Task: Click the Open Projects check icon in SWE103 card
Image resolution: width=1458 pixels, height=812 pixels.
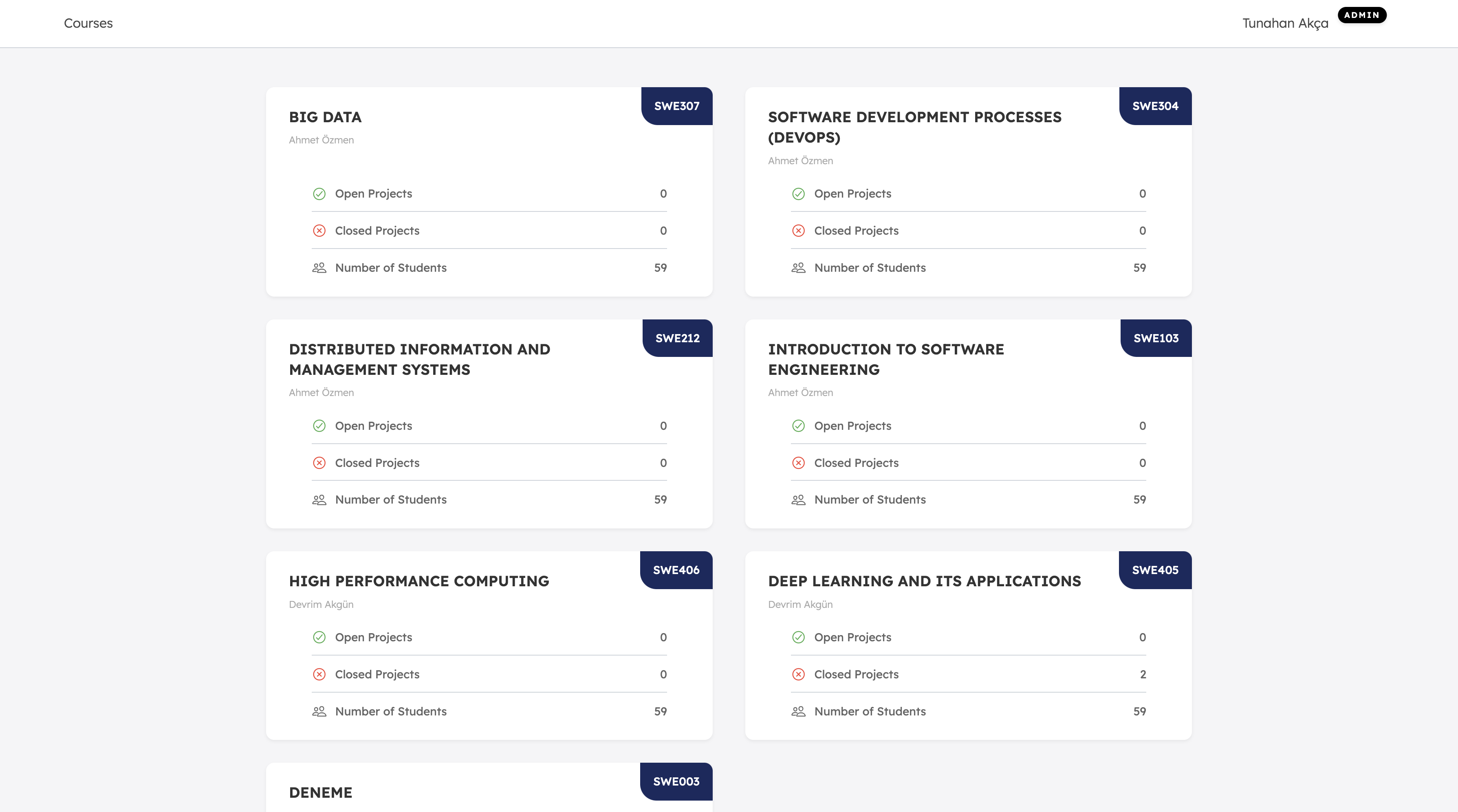Action: [799, 426]
